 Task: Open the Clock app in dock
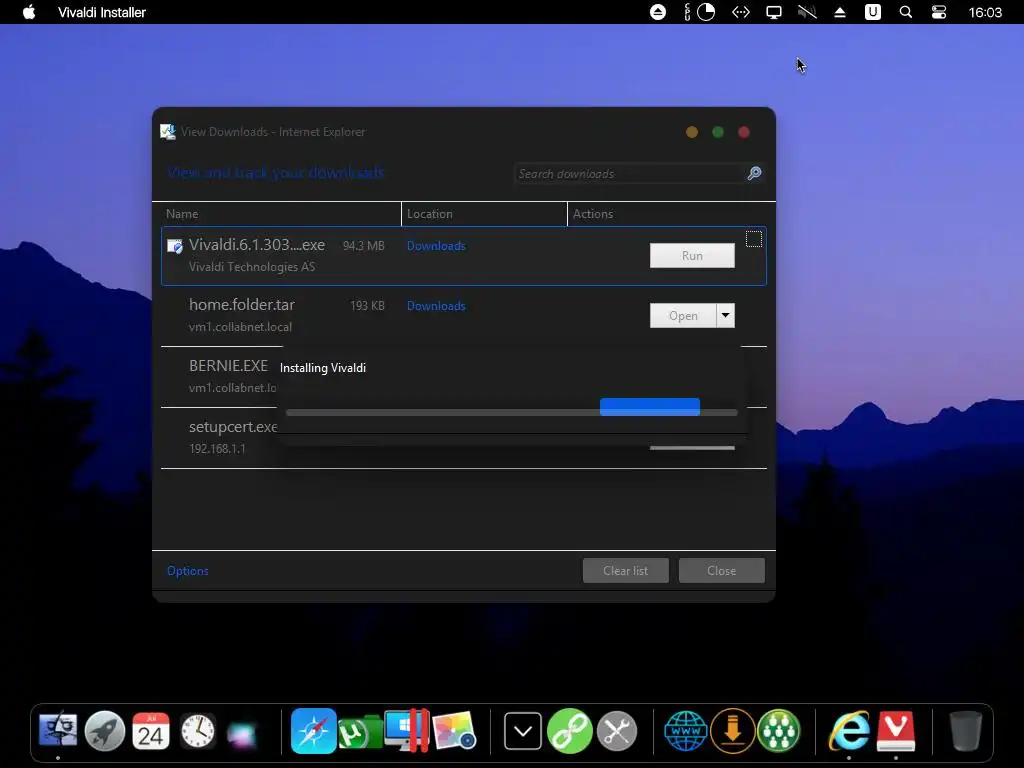(x=198, y=730)
